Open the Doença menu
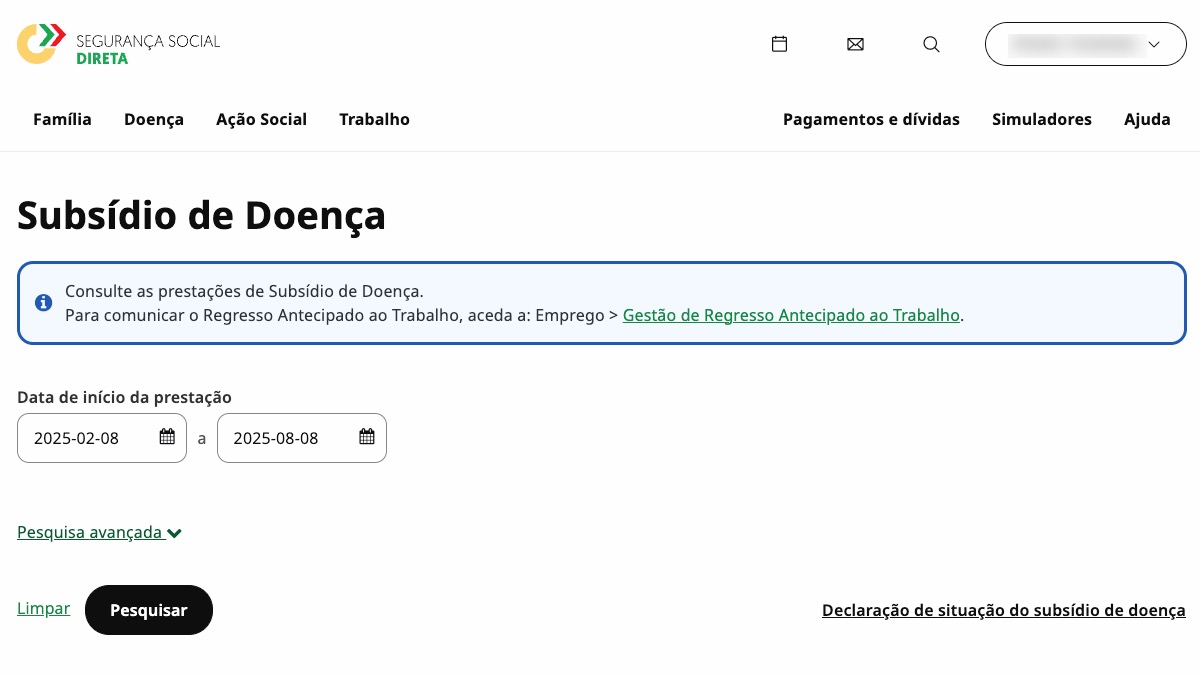The image size is (1200, 675). pos(154,119)
